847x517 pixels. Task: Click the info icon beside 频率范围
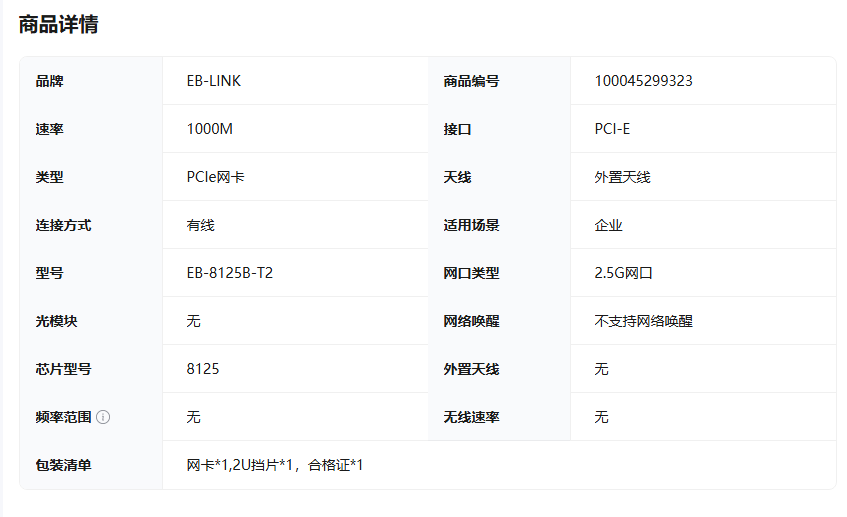point(103,417)
